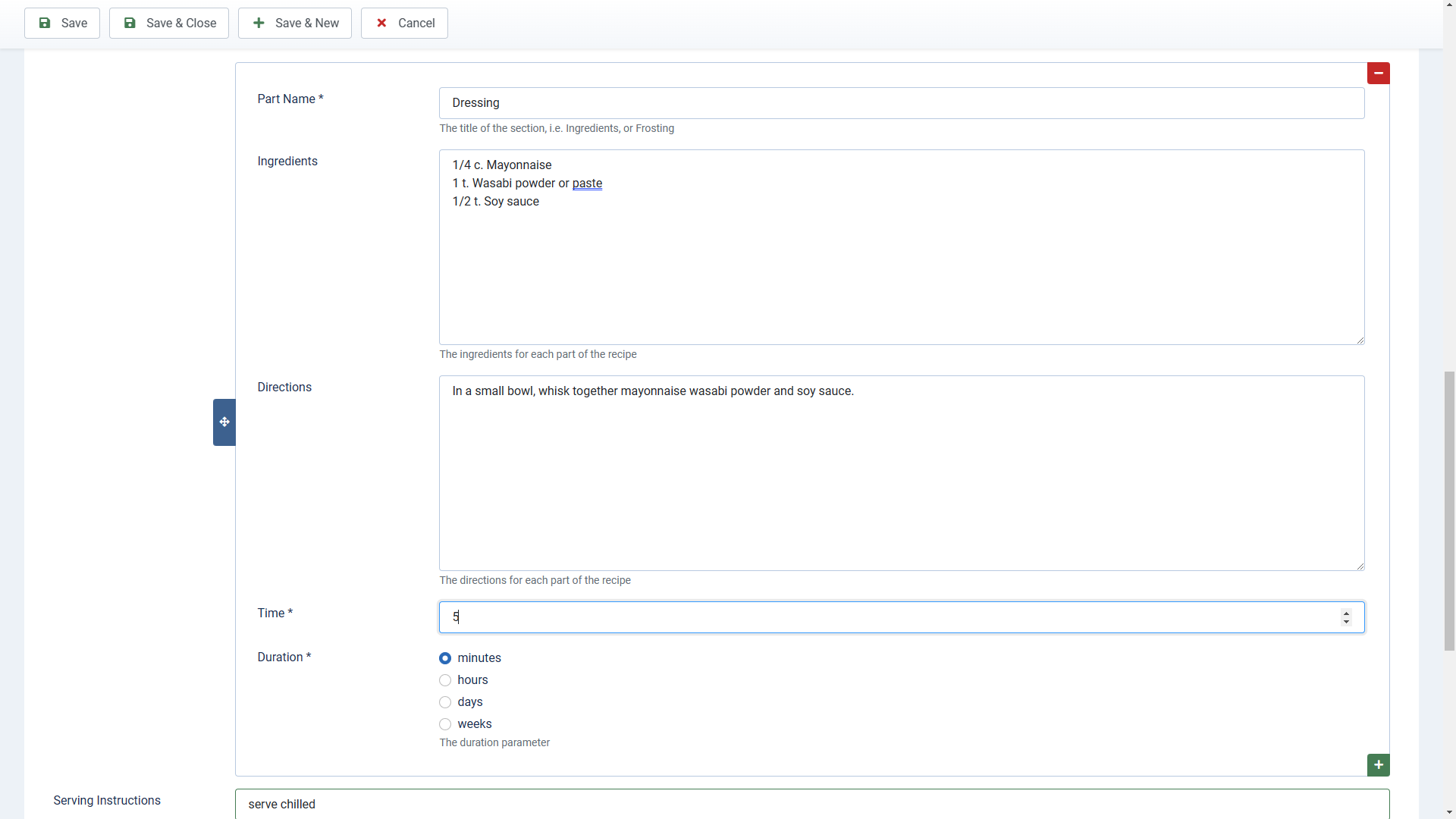Remove this recipe part with red minus icon

point(1378,73)
